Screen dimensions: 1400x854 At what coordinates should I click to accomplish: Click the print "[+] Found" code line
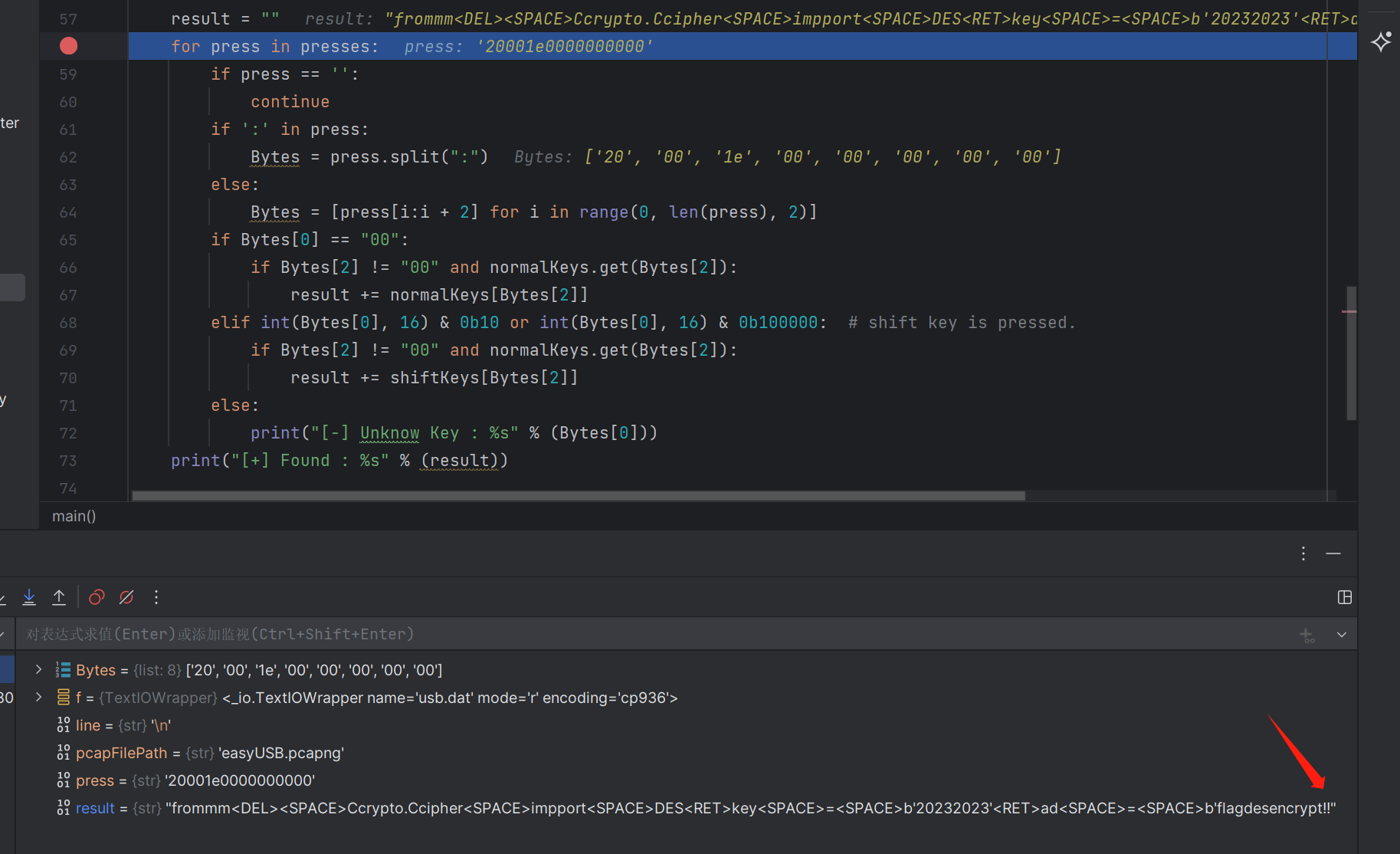339,461
